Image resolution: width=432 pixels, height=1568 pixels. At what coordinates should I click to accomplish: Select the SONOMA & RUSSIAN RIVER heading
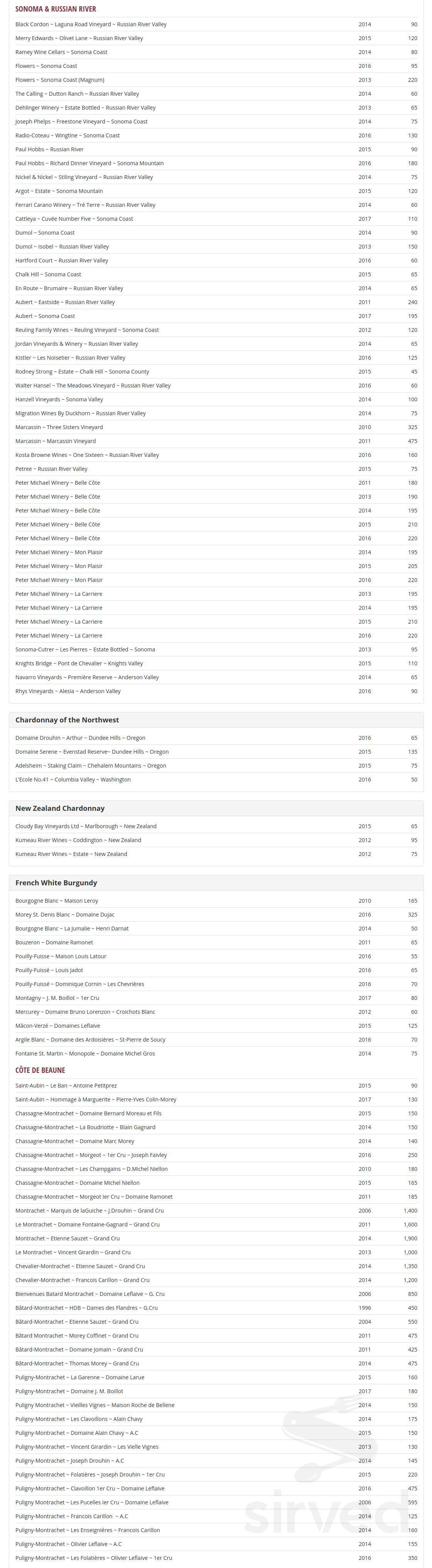[56, 9]
